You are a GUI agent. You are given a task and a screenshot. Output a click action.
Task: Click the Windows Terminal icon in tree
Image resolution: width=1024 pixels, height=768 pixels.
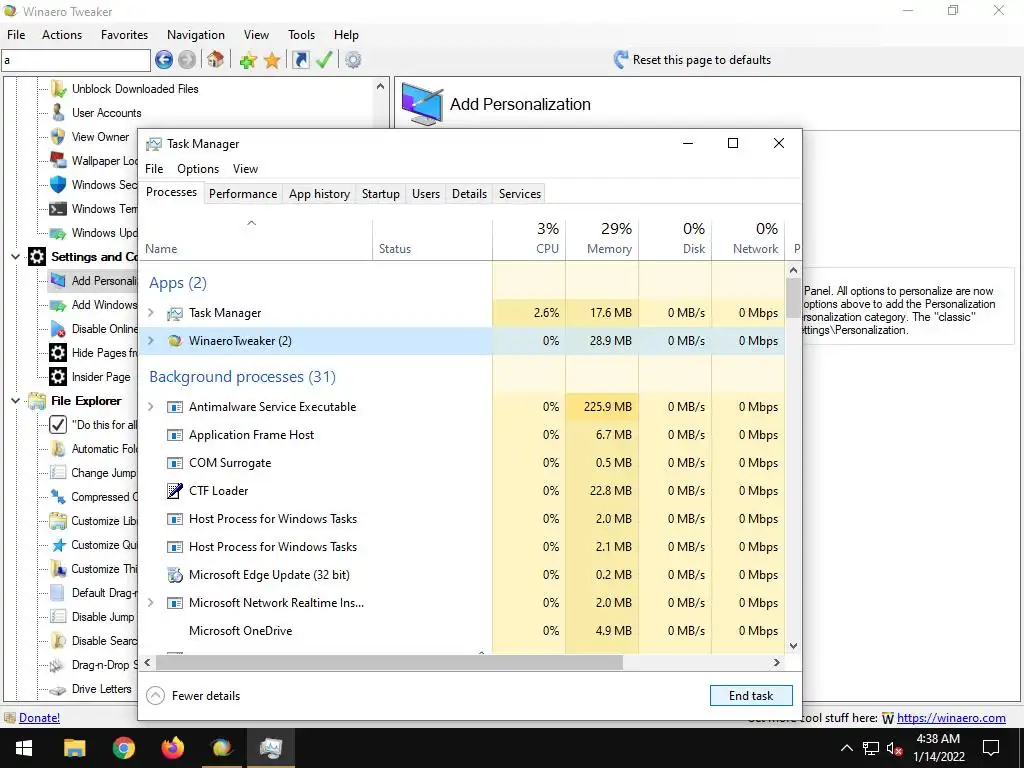click(x=58, y=209)
